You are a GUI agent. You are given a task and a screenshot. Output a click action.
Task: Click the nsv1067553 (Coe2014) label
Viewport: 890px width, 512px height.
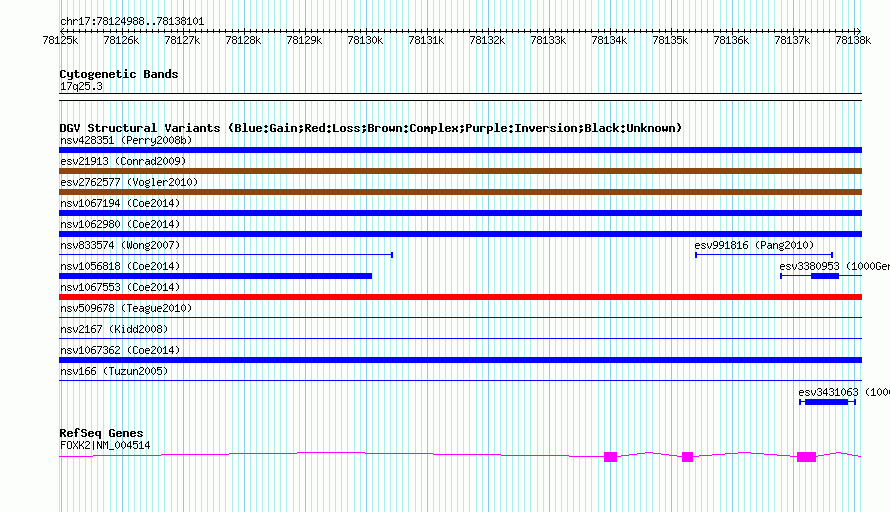click(x=120, y=287)
